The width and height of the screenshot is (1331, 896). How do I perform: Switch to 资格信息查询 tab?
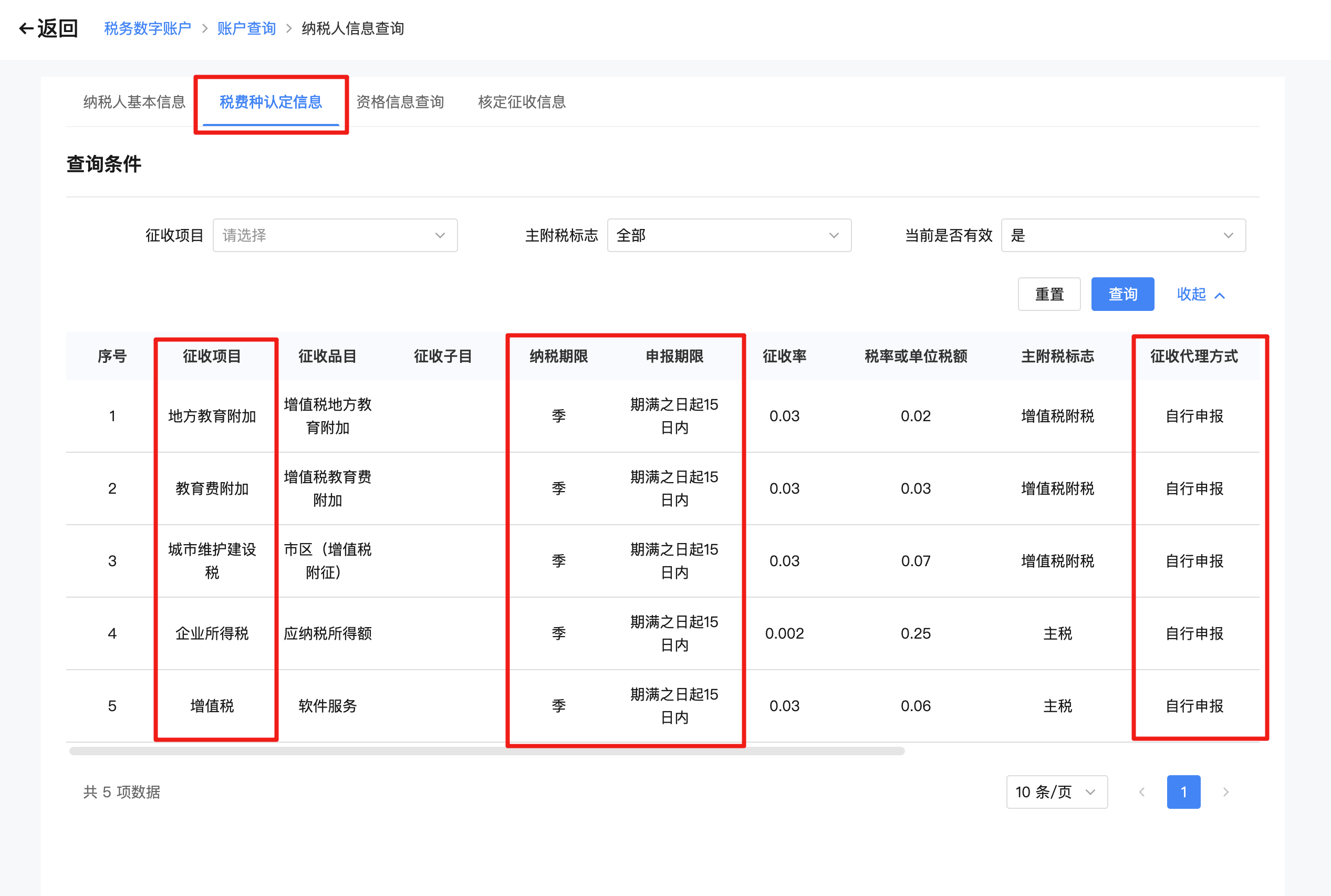pyautogui.click(x=400, y=102)
